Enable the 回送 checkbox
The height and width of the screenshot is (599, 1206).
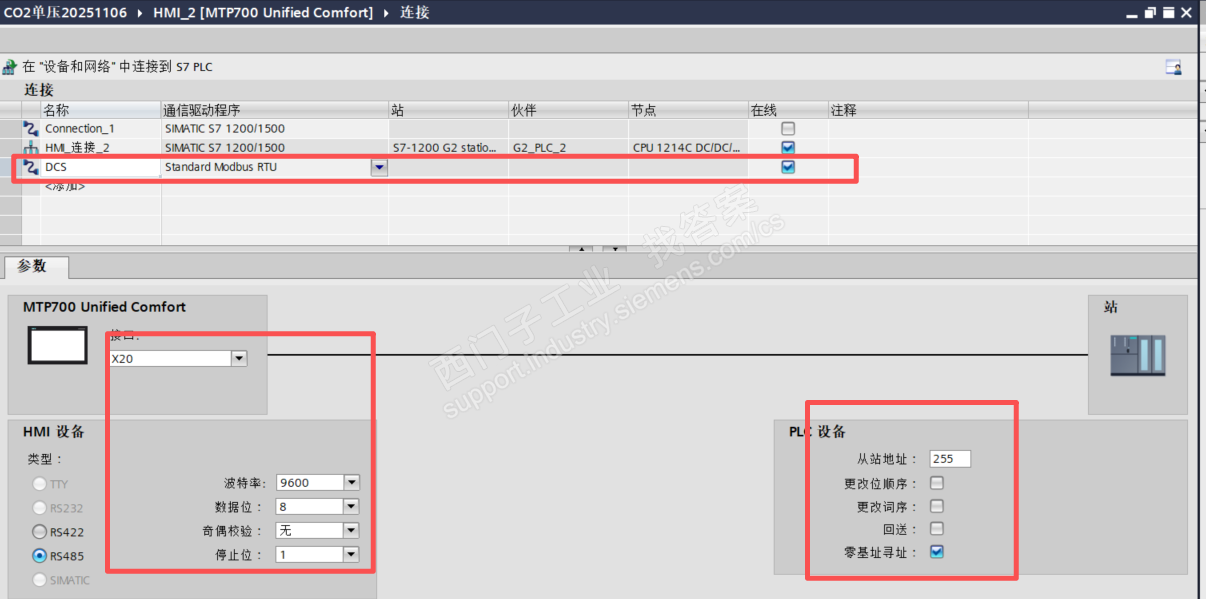(x=937, y=528)
